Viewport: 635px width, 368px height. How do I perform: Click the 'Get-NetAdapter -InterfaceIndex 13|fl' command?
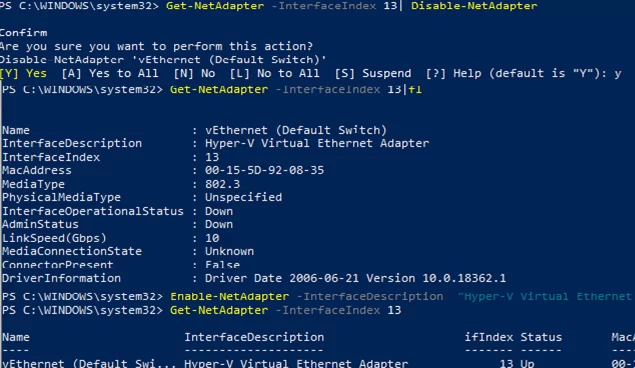click(296, 89)
